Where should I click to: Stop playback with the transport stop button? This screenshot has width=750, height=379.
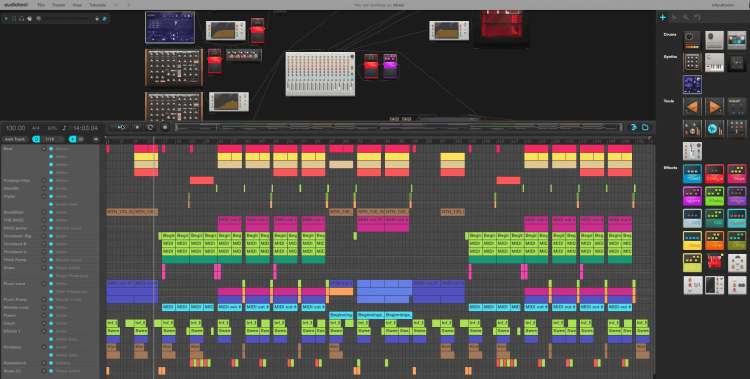point(136,127)
